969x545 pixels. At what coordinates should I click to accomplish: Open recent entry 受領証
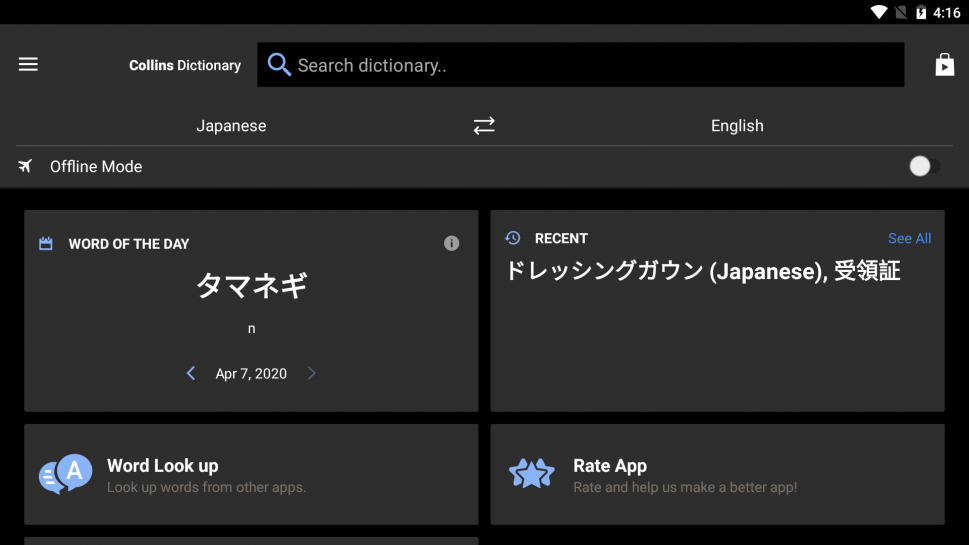pyautogui.click(x=867, y=271)
